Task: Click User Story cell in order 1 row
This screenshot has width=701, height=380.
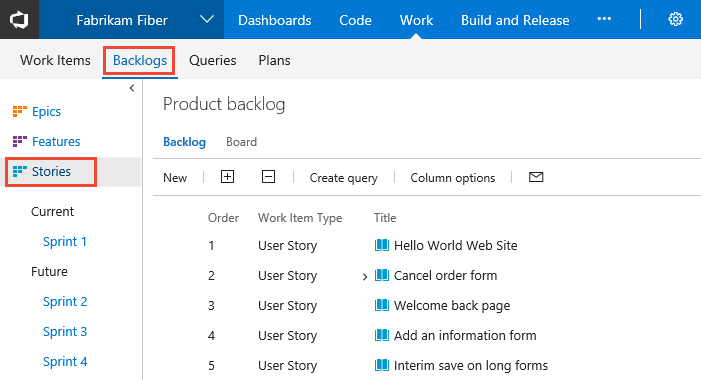Action: tap(287, 245)
